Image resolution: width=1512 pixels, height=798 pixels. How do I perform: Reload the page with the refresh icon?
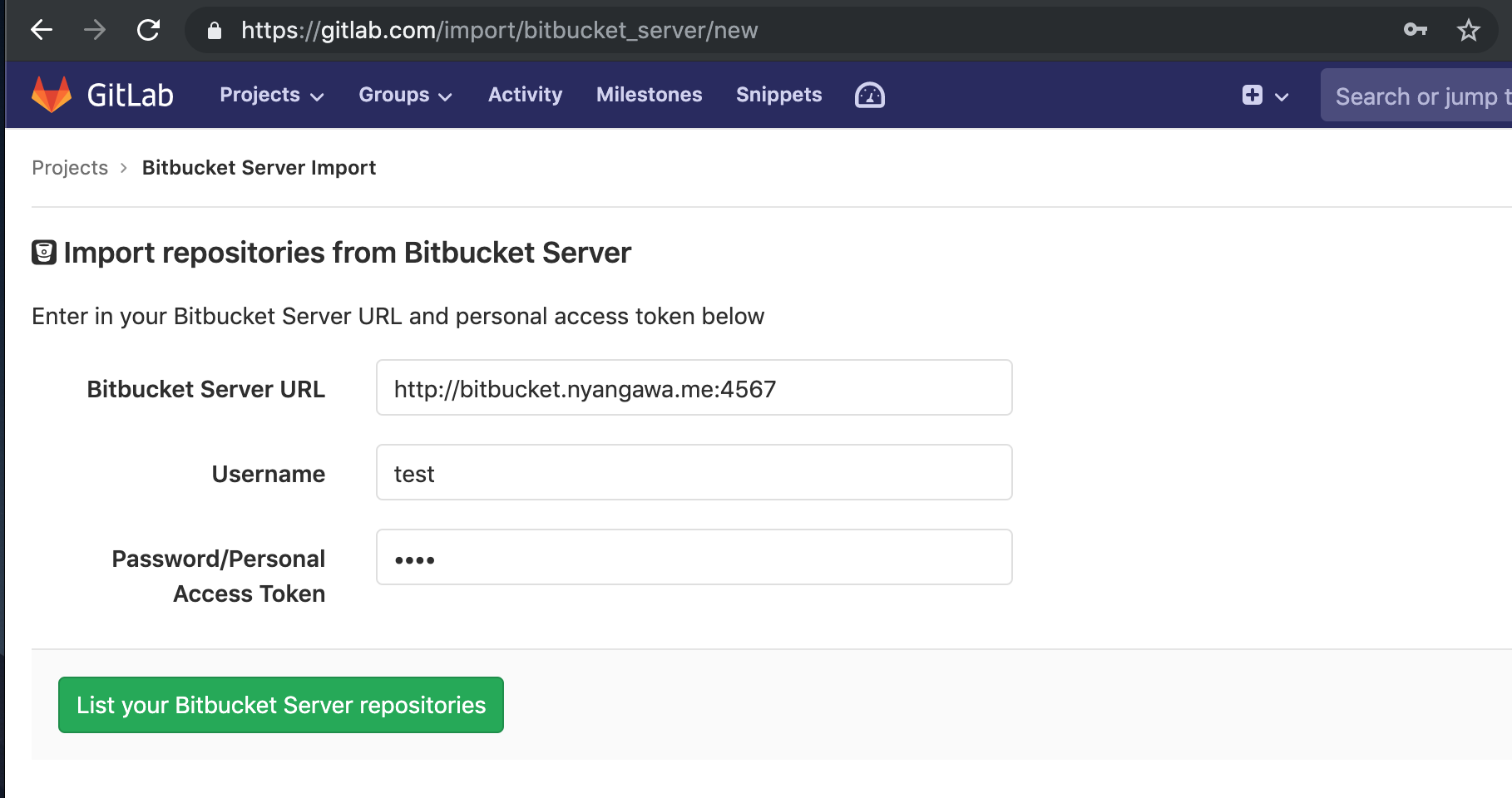point(148,31)
